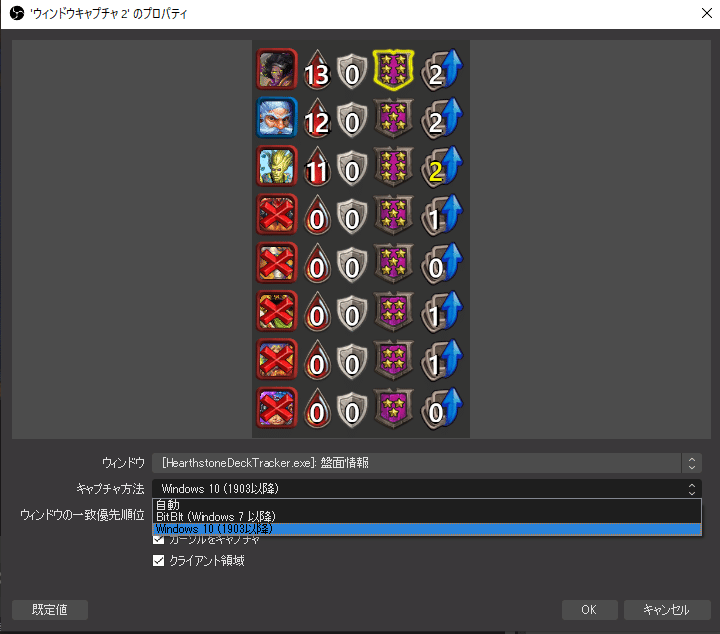
Task: Close the properties dialog window
Action: (707, 13)
